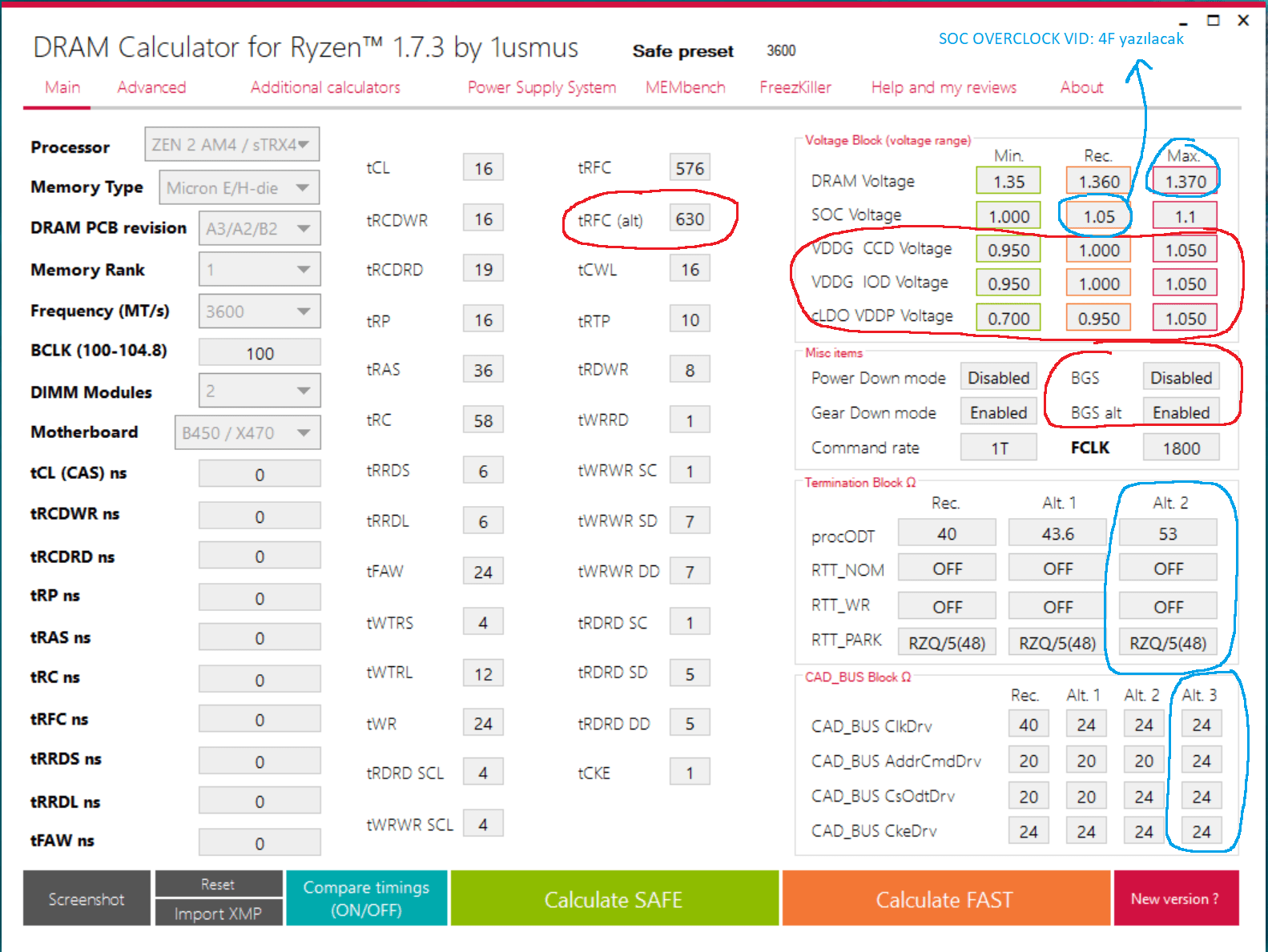The width and height of the screenshot is (1268, 952).
Task: Select the CAD_BUS ClkDrv Rec value 40
Action: 1028,725
